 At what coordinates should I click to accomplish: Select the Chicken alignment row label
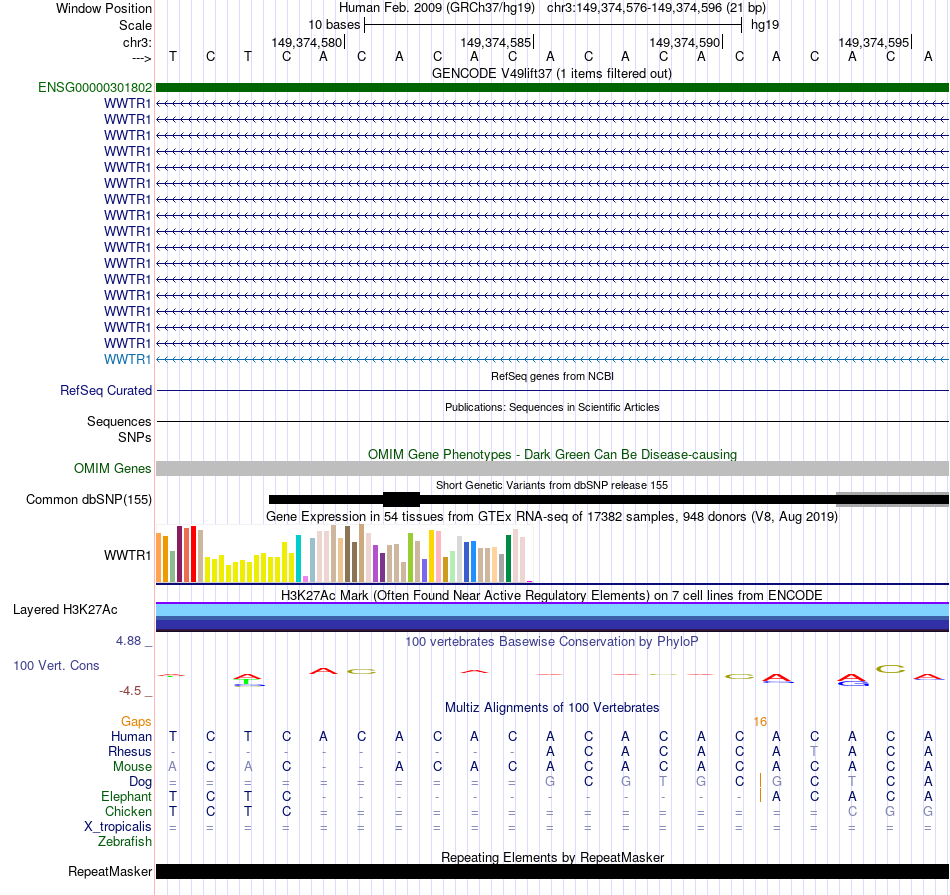pyautogui.click(x=128, y=811)
